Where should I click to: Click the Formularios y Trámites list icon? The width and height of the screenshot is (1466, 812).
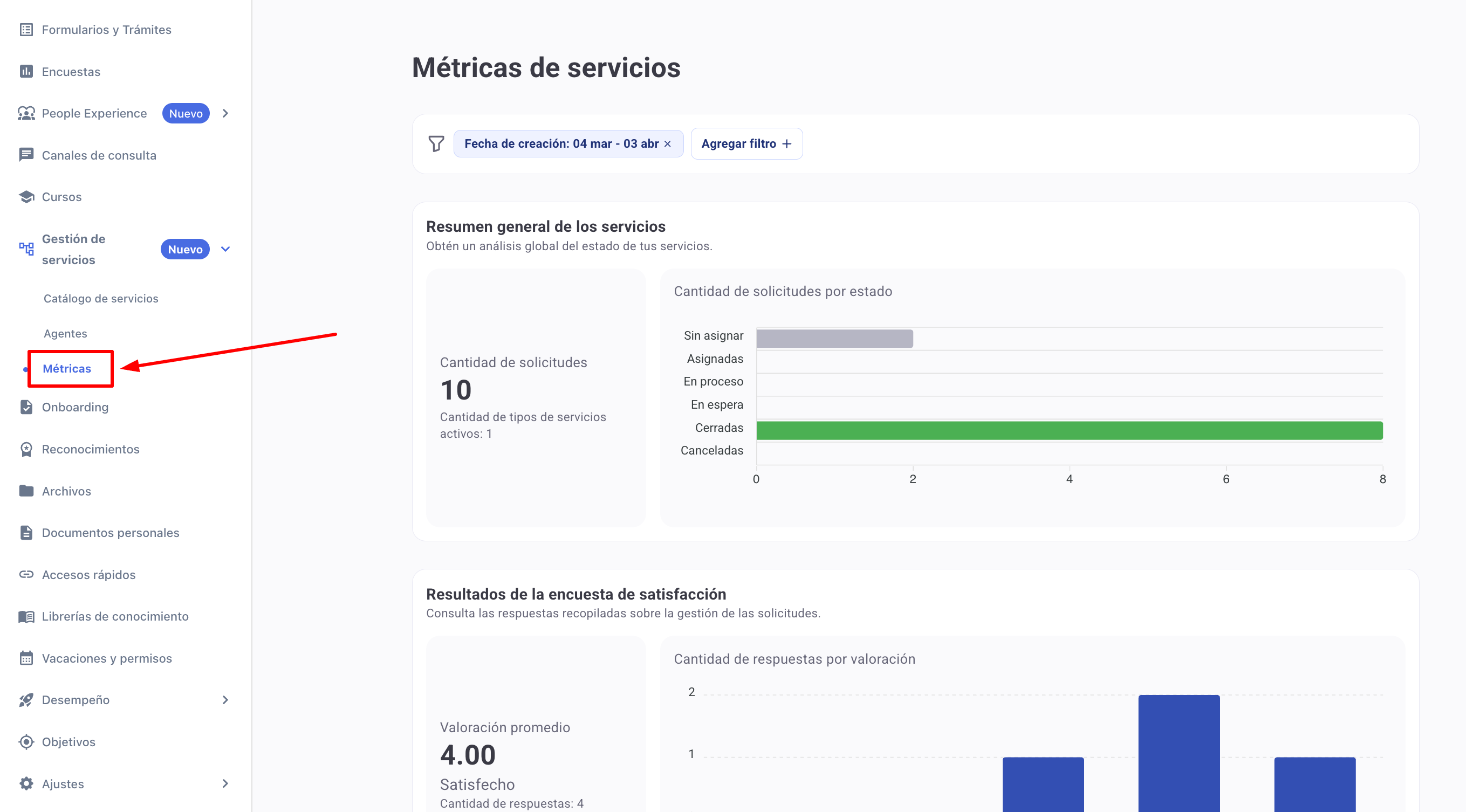pyautogui.click(x=26, y=30)
